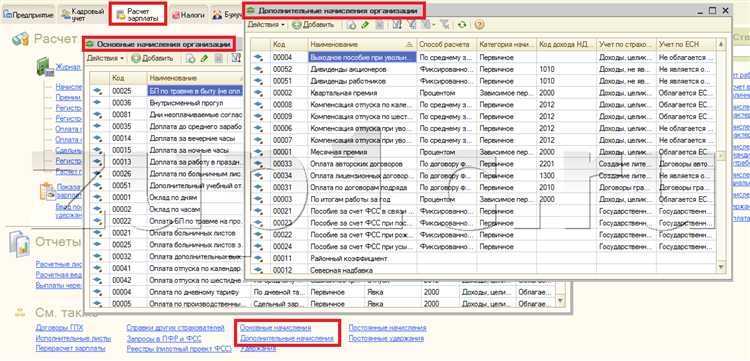Add entry in Основные начисления via Добавить
Viewport: 750px width, 361px height.
pos(152,58)
